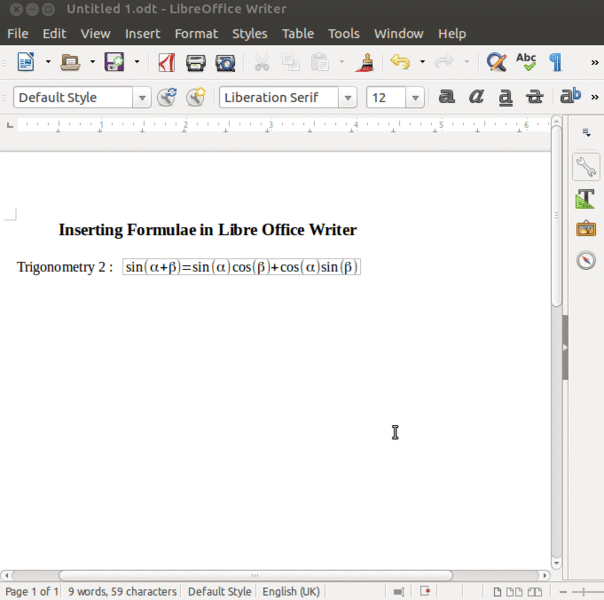604x600 pixels.
Task: Open the sidebar settings menu
Action: pyautogui.click(x=586, y=133)
